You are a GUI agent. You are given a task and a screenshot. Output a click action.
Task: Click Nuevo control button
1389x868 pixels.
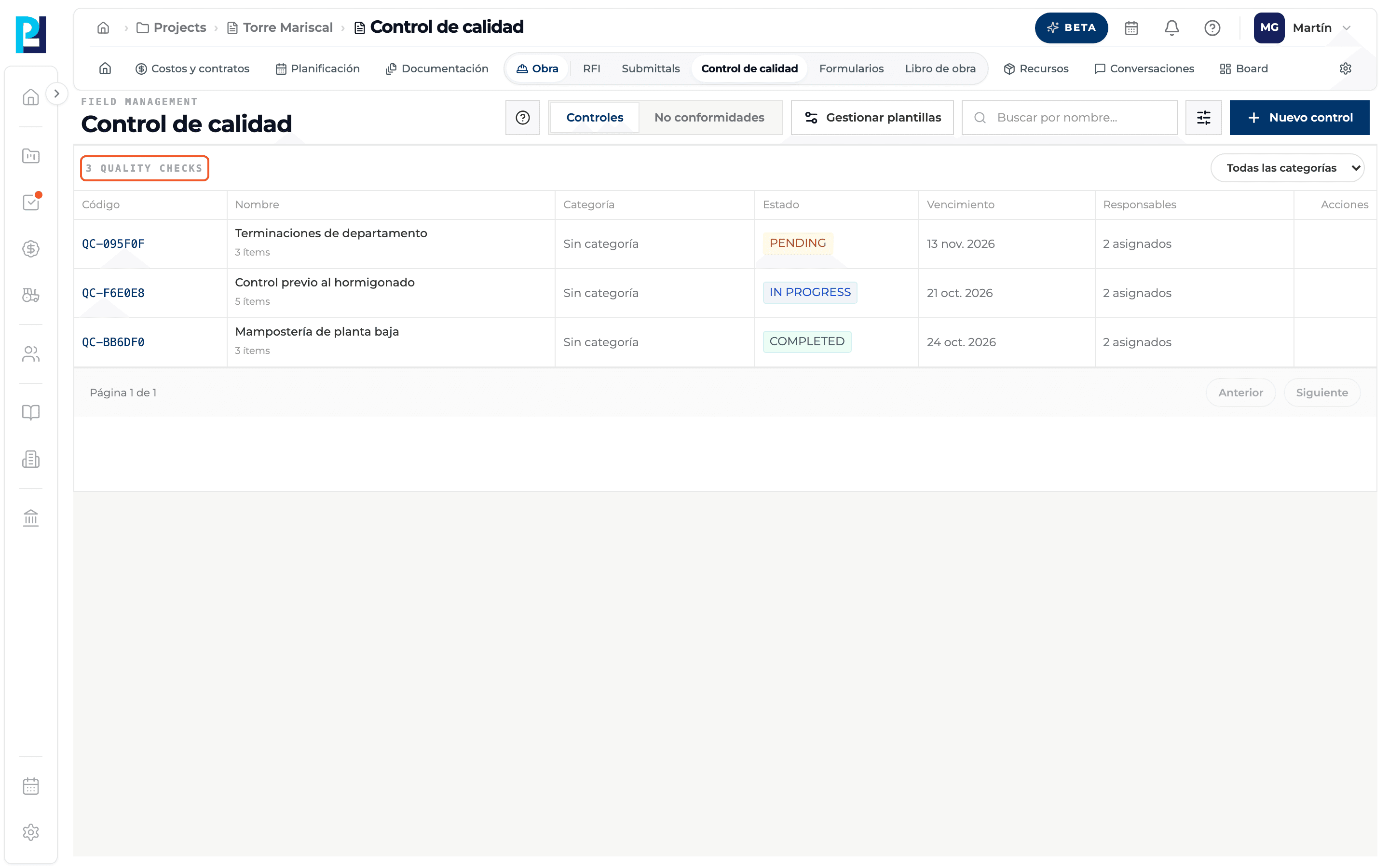point(1299,118)
